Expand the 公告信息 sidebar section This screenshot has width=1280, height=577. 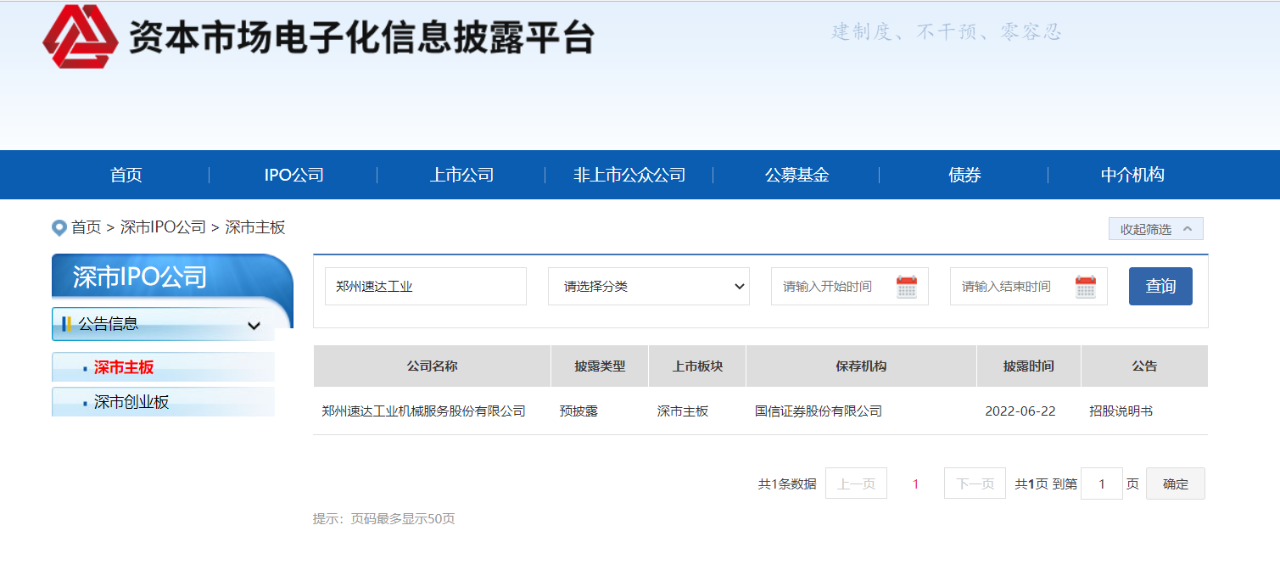163,324
